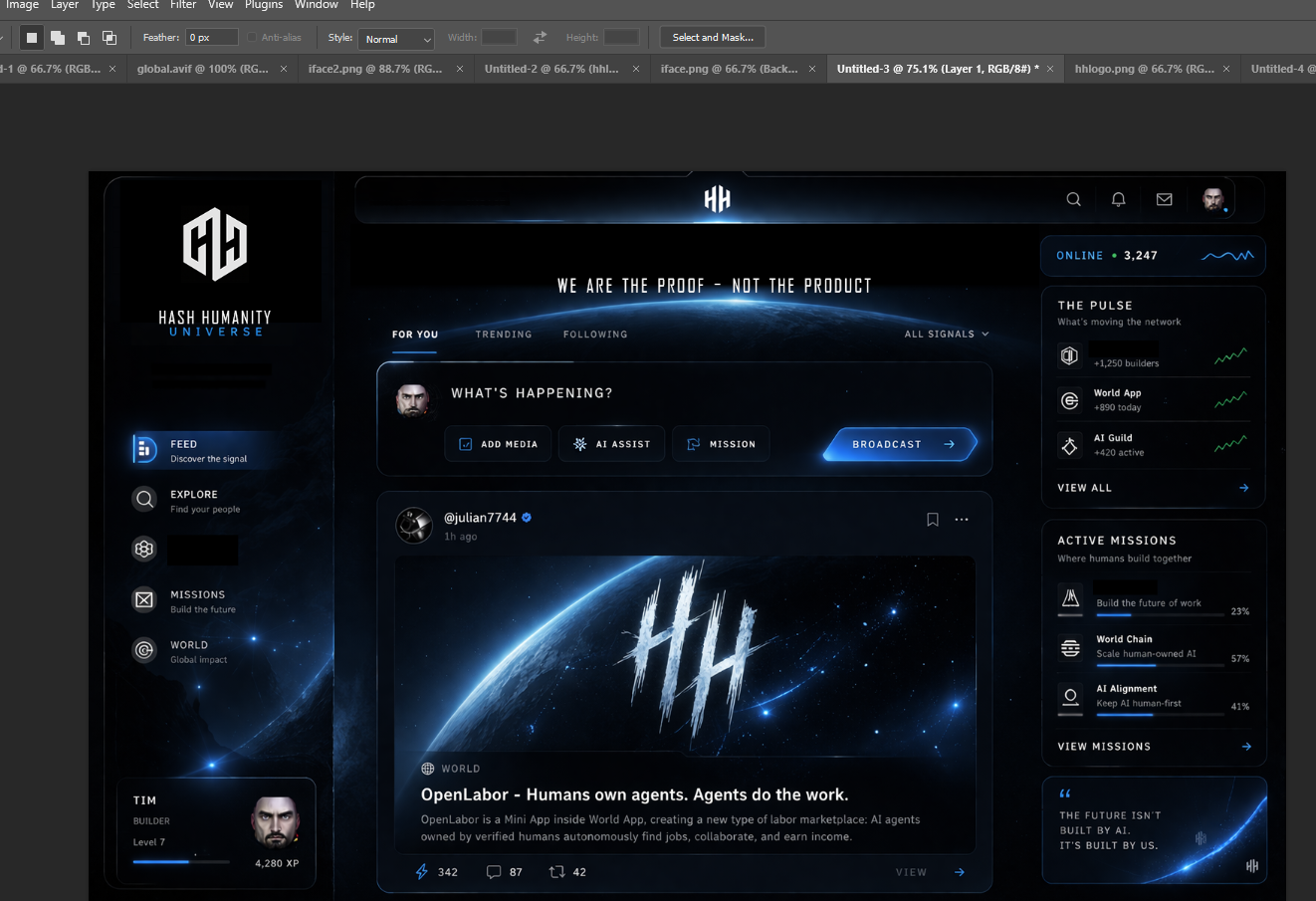Close the iface2.png document tab
Screen dimensions: 1316x901
pos(460,69)
